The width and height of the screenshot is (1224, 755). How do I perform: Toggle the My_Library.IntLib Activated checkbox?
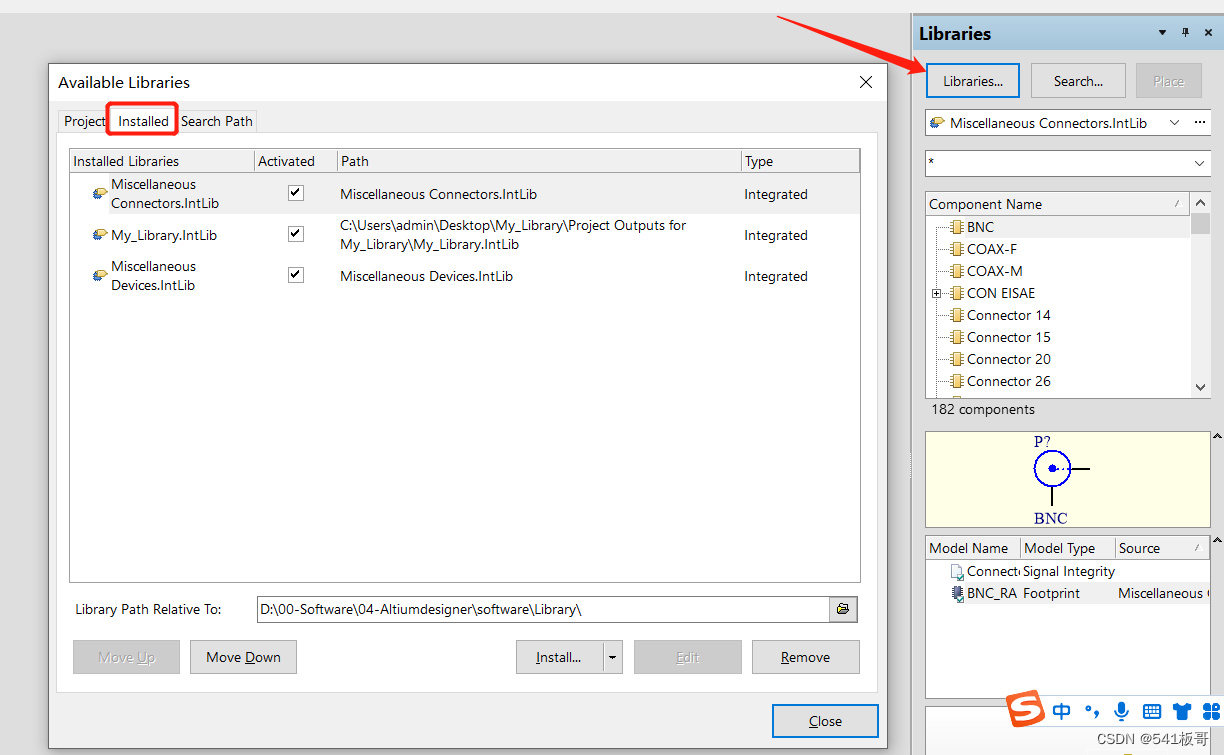click(296, 234)
